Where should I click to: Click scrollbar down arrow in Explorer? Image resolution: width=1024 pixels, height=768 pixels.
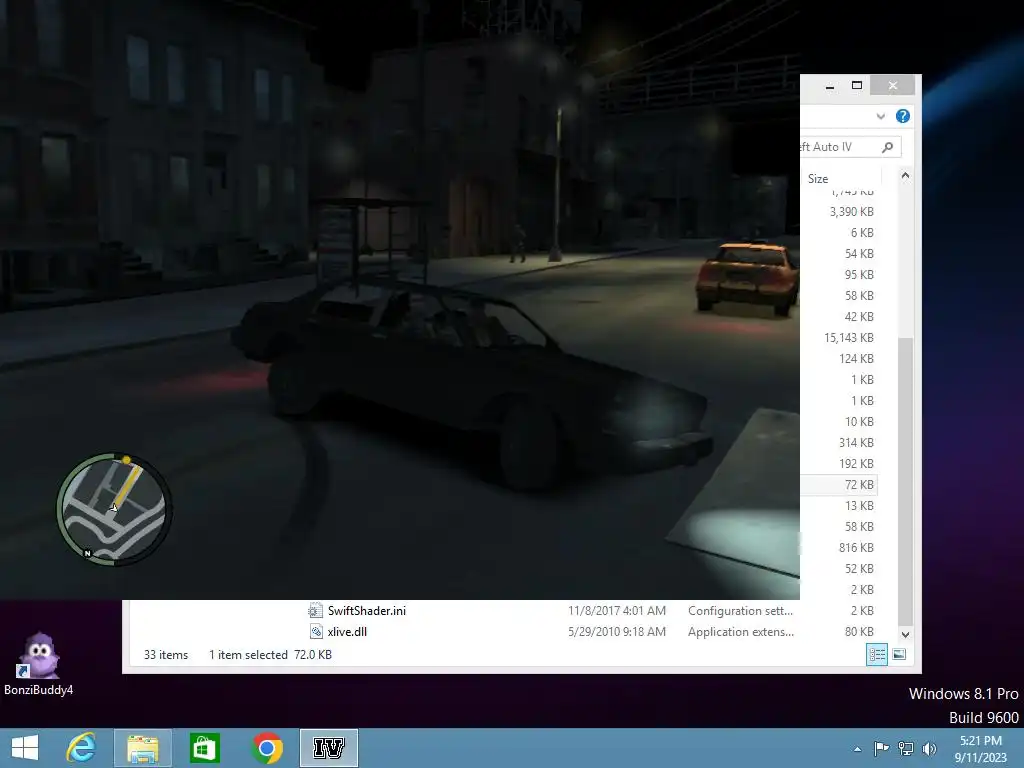(x=905, y=634)
